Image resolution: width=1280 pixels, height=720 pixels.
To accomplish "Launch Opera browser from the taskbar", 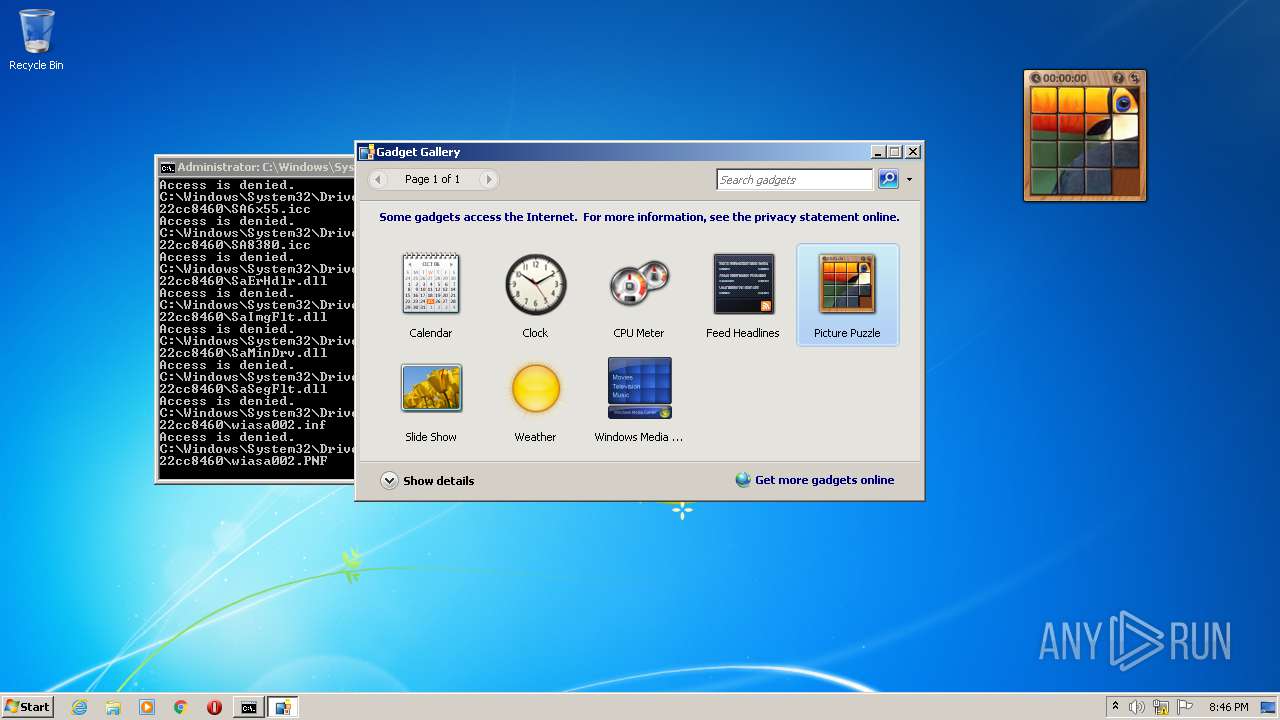I will (214, 707).
